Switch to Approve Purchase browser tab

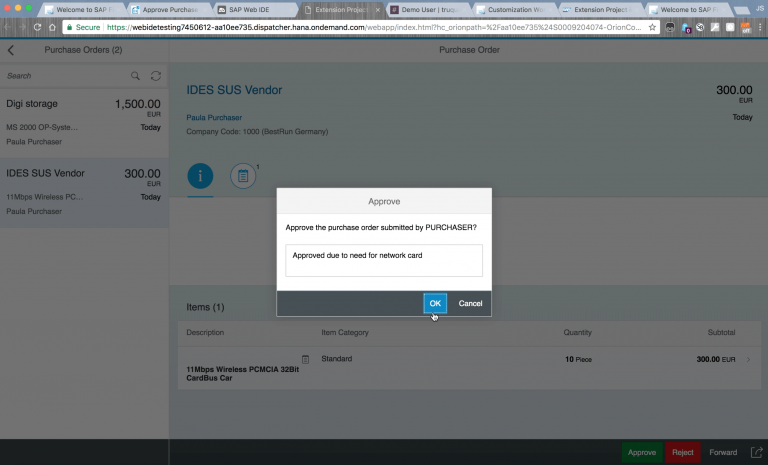169,10
